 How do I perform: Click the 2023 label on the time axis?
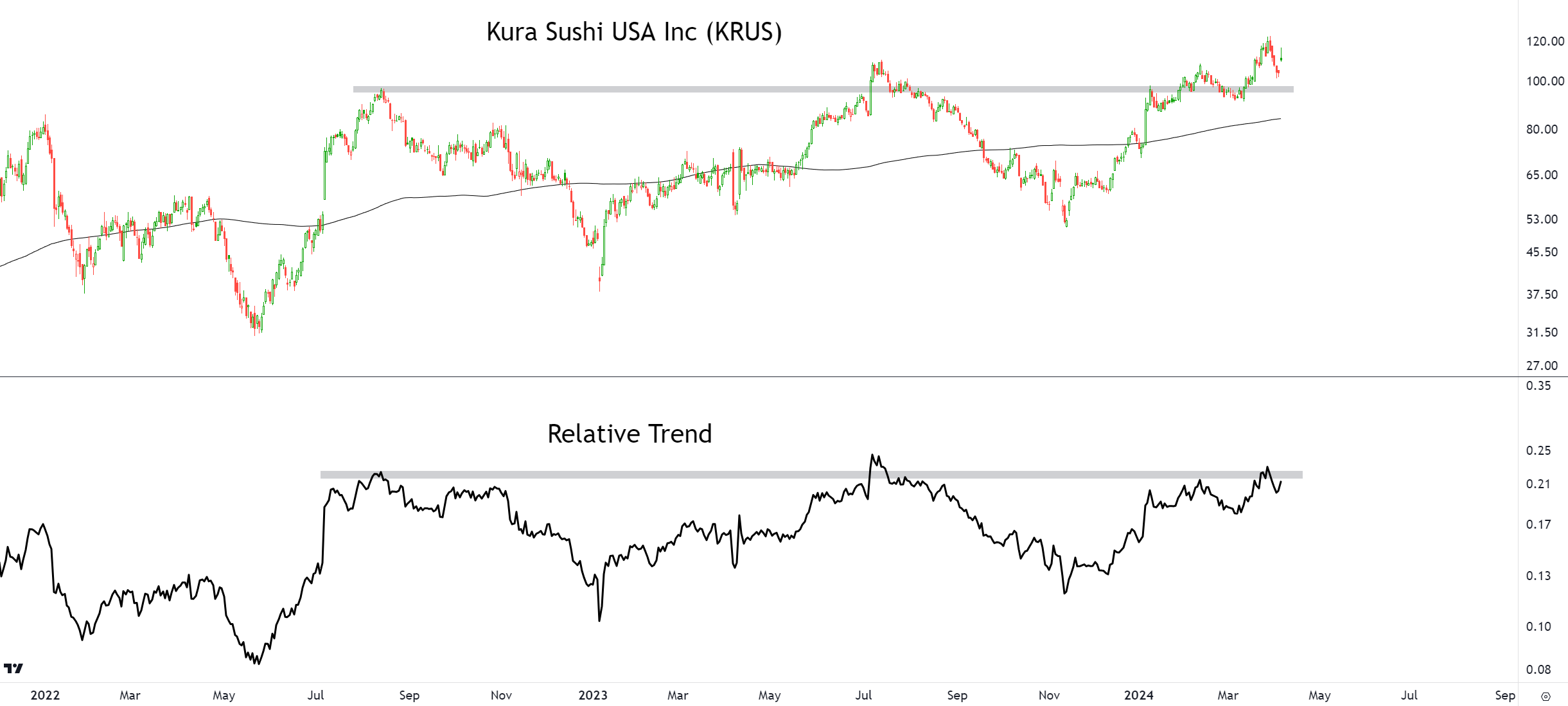click(593, 695)
